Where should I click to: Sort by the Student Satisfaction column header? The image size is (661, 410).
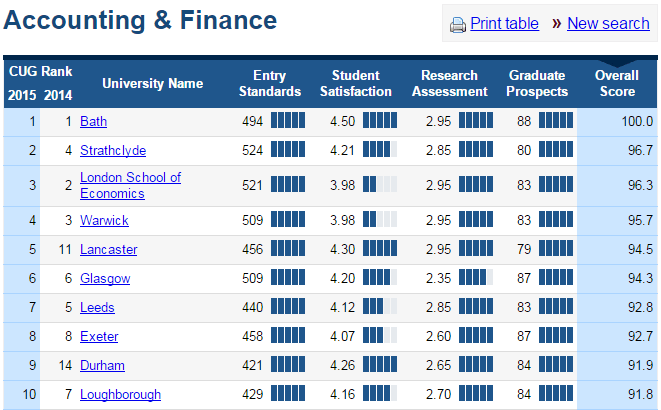(356, 83)
